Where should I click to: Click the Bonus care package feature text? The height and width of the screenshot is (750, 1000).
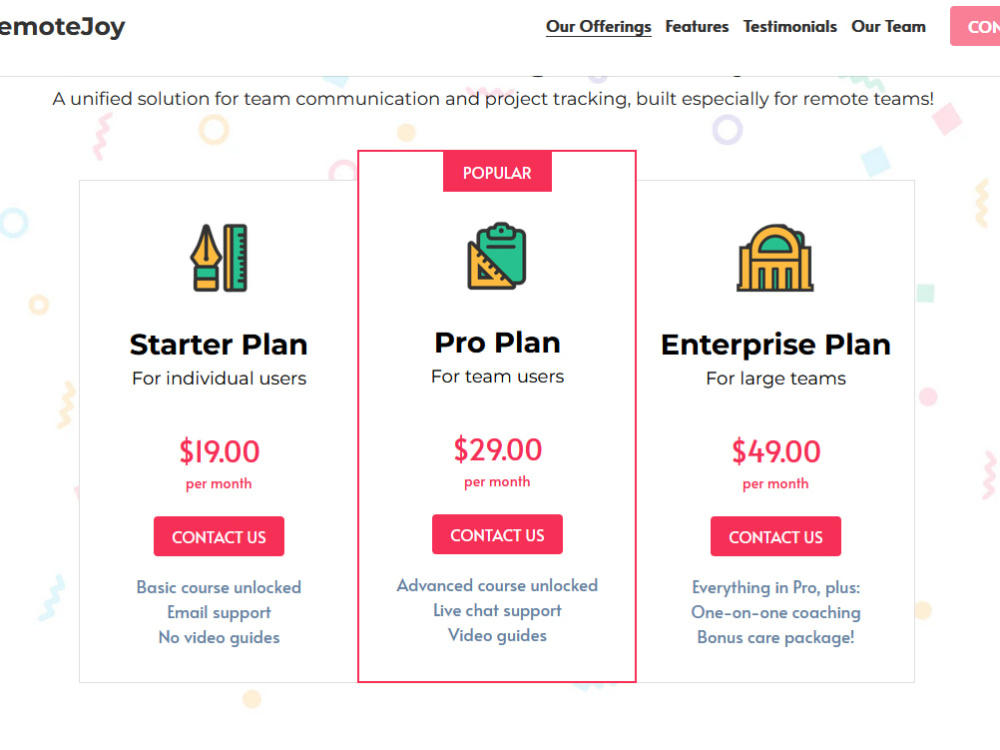[x=776, y=637]
